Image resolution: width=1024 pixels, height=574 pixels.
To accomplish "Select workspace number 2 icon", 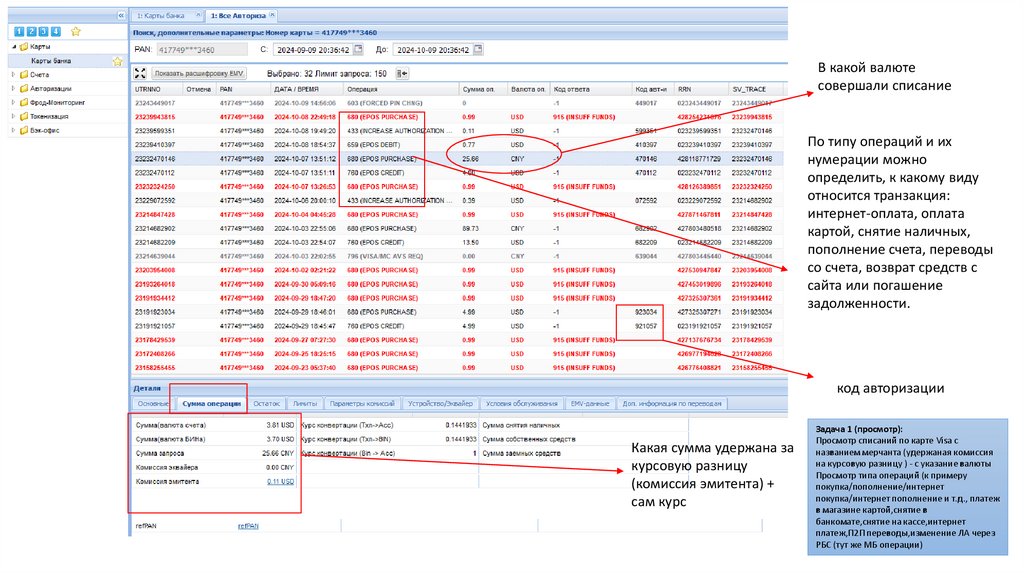I will click(x=31, y=31).
